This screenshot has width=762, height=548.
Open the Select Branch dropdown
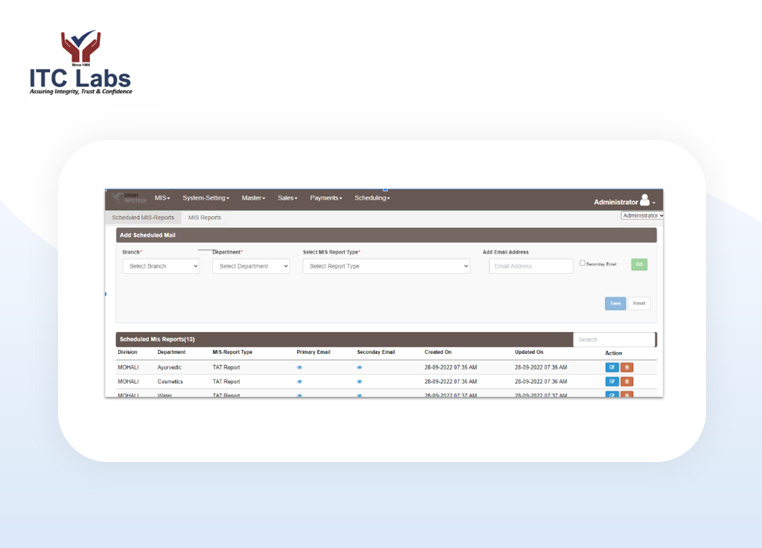click(x=161, y=267)
